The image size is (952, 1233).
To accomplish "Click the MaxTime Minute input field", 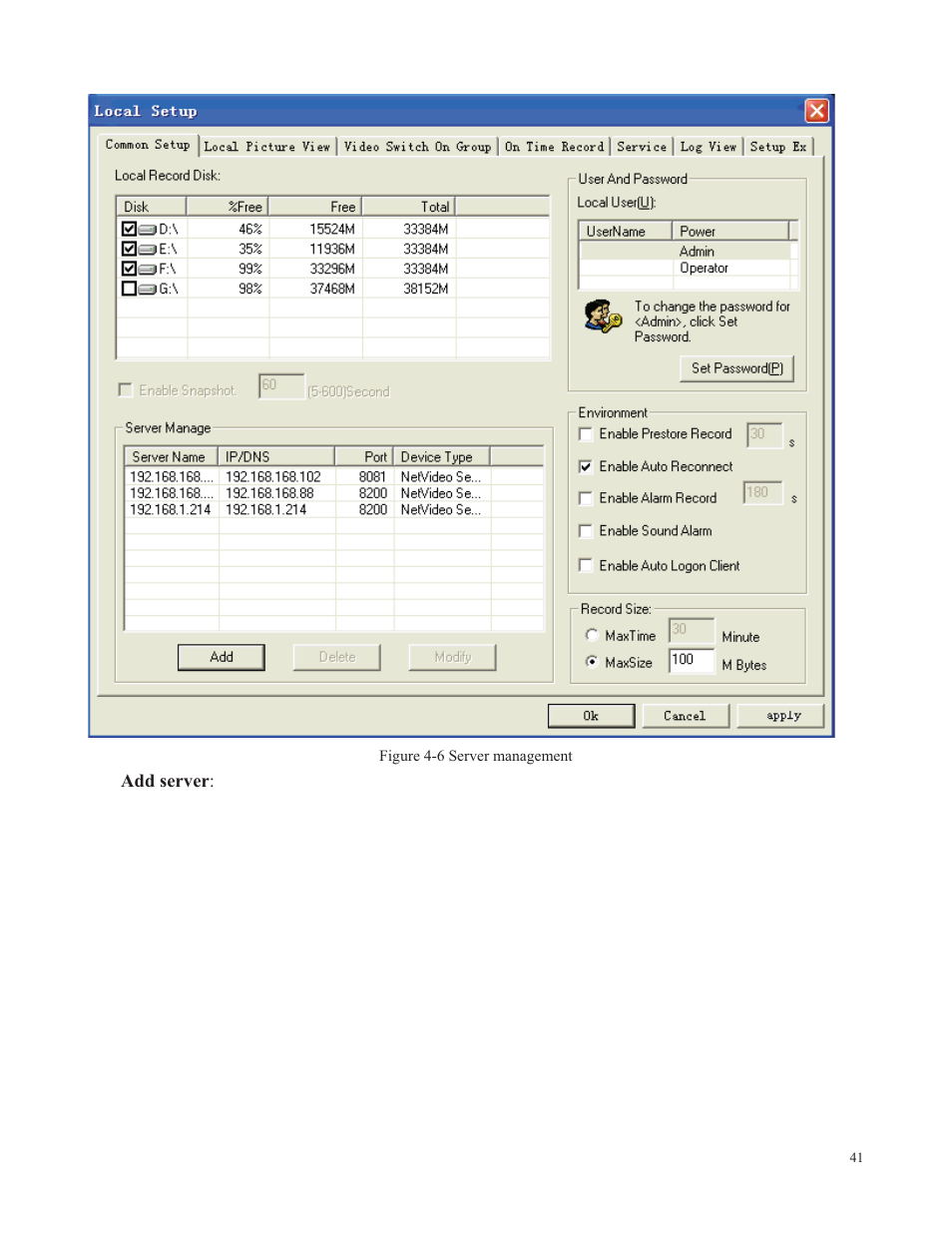I will pos(692,631).
